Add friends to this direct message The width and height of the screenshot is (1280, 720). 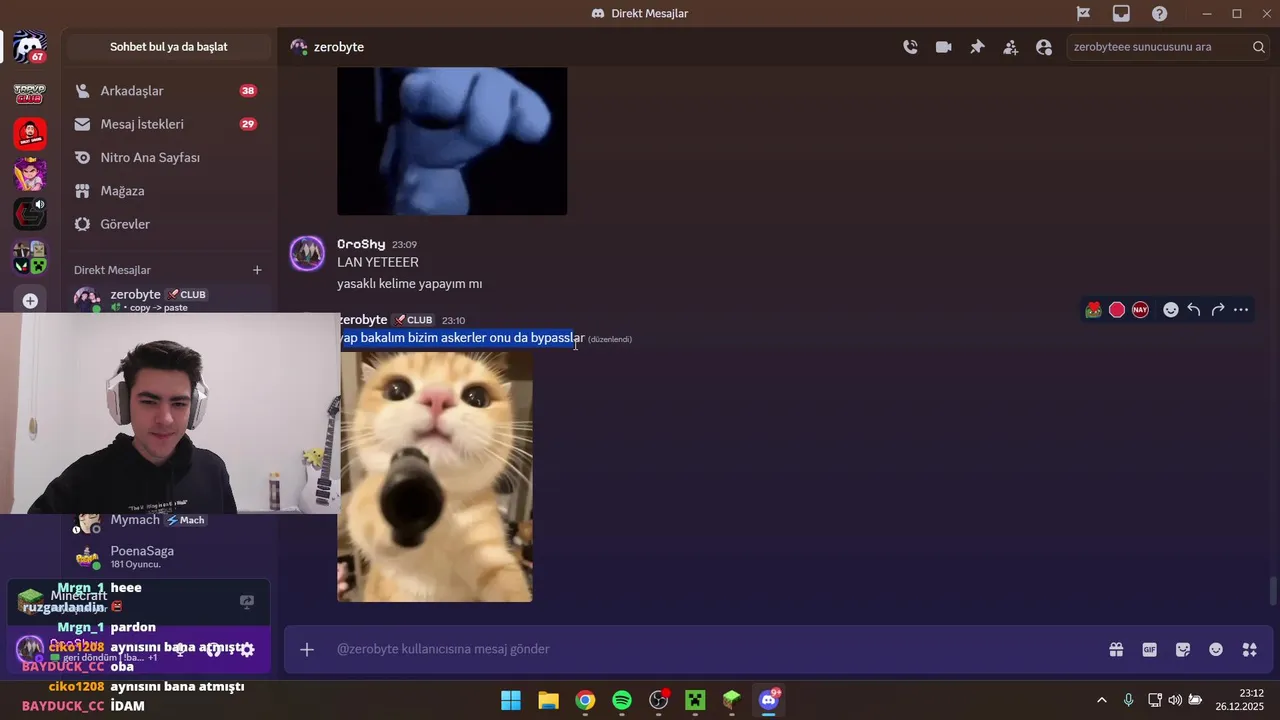point(1011,47)
